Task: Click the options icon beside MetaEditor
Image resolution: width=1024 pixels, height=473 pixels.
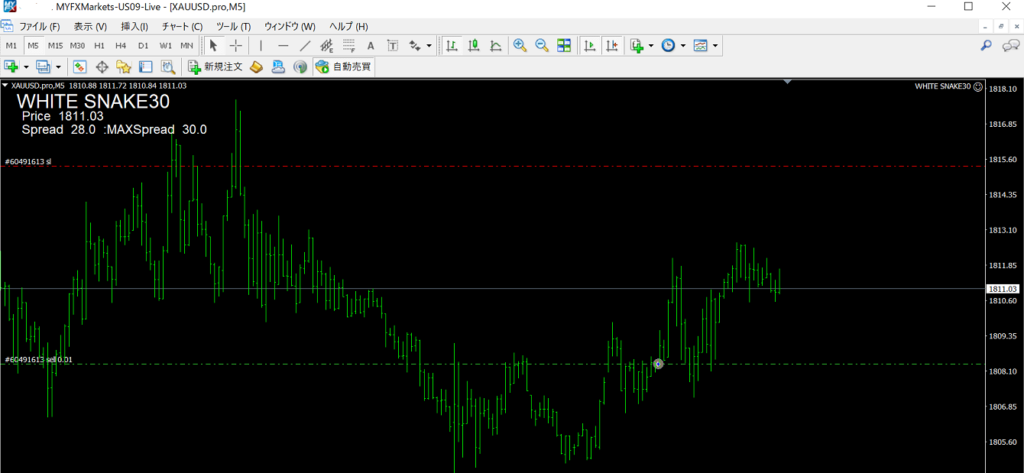Action: [278, 67]
